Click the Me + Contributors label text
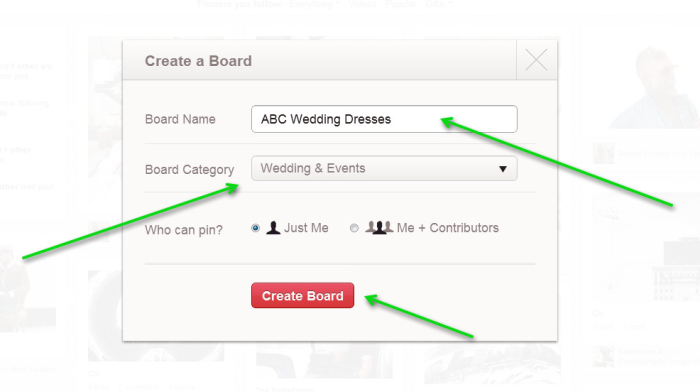The height and width of the screenshot is (392, 700). point(448,228)
